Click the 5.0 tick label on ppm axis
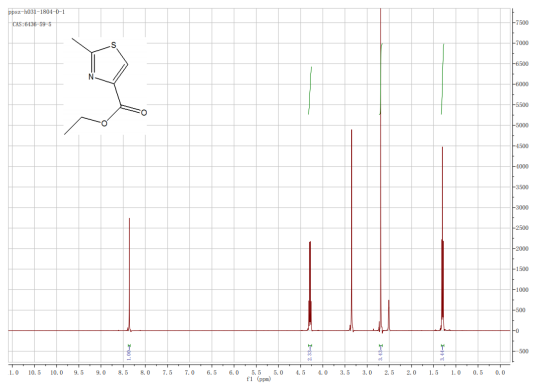 278,373
